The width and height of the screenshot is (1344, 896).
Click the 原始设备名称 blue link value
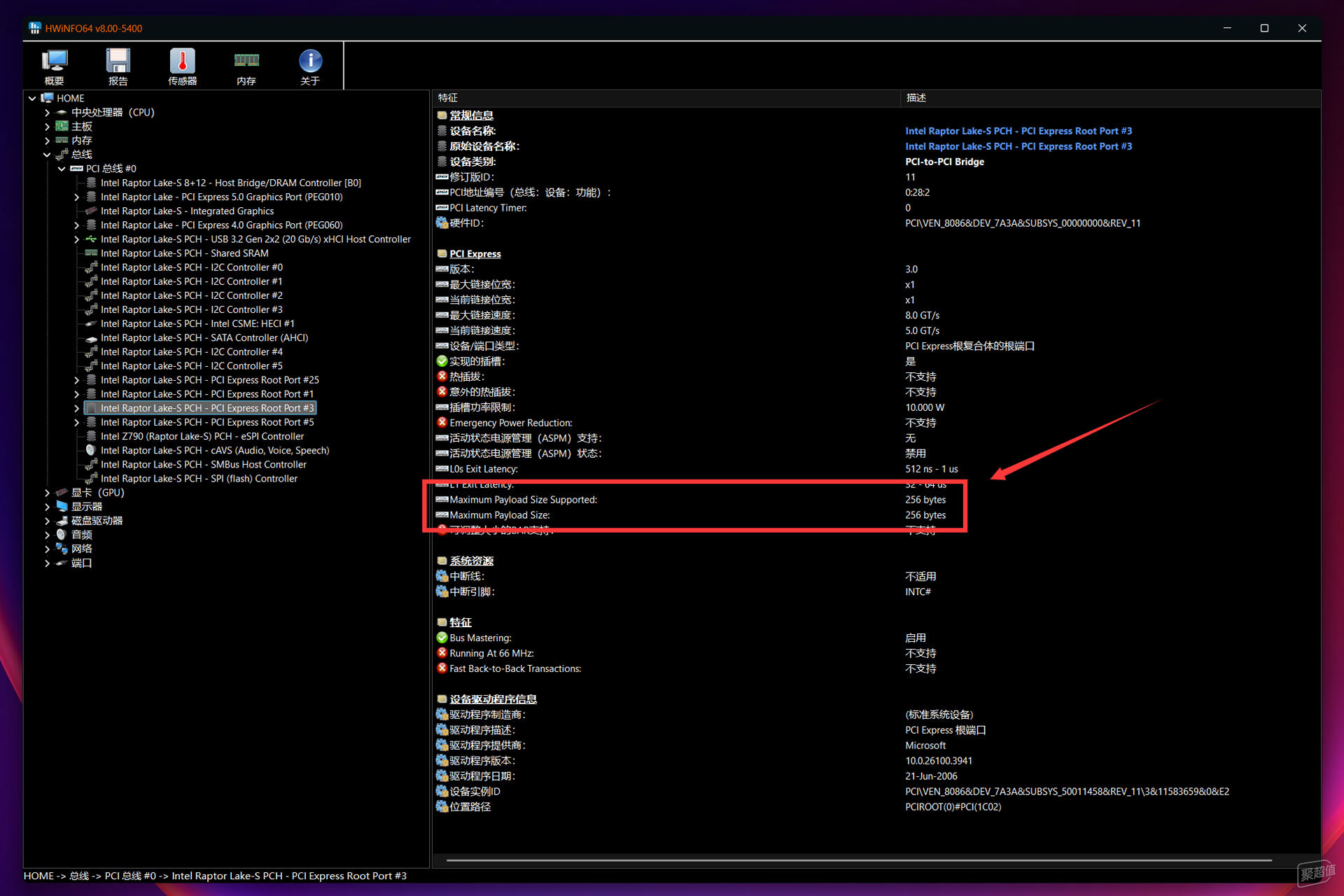1018,146
